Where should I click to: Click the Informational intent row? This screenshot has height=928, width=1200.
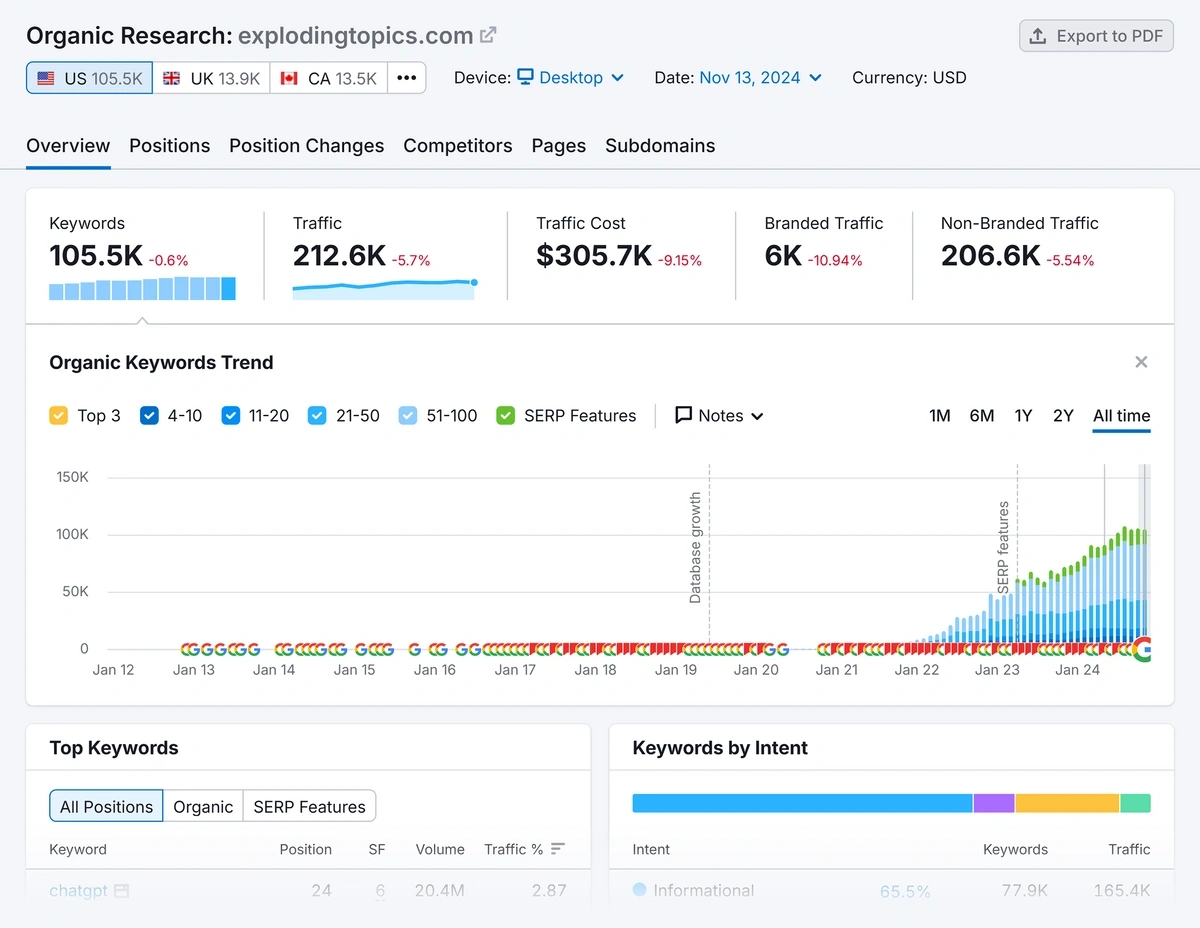892,890
